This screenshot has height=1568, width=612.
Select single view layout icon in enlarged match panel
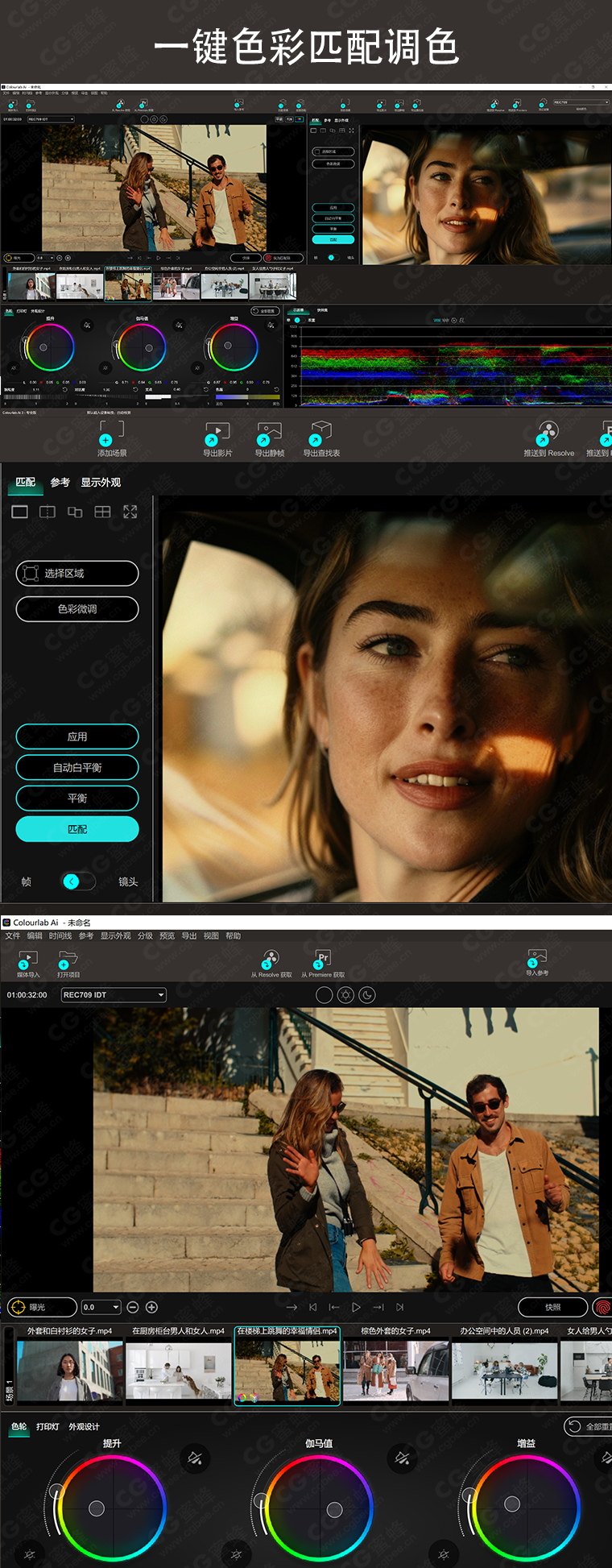[20, 512]
